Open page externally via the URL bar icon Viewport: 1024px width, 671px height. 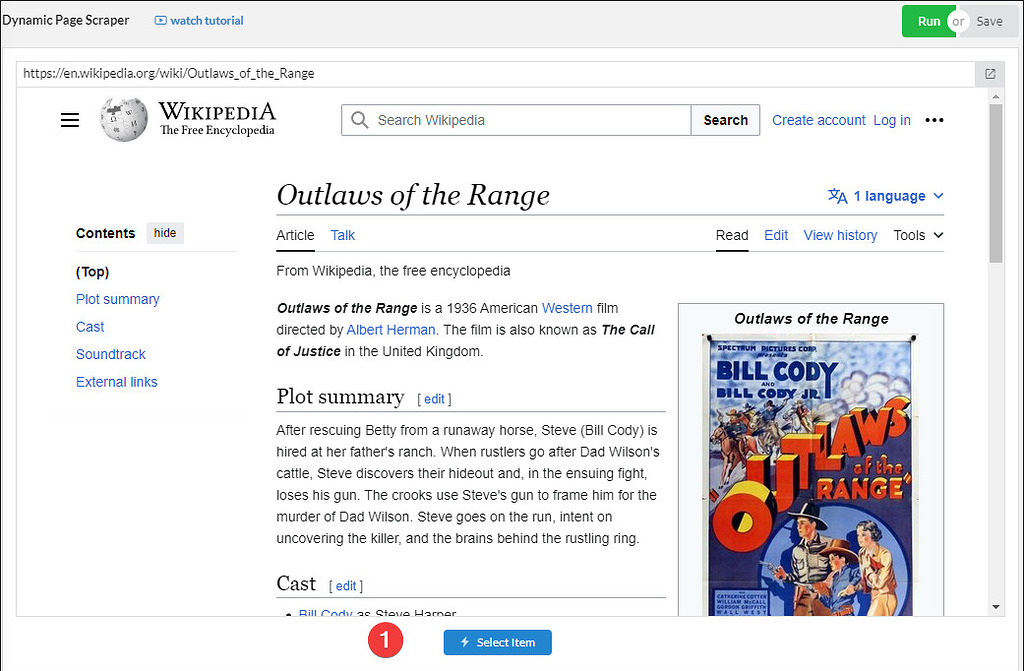pyautogui.click(x=990, y=73)
